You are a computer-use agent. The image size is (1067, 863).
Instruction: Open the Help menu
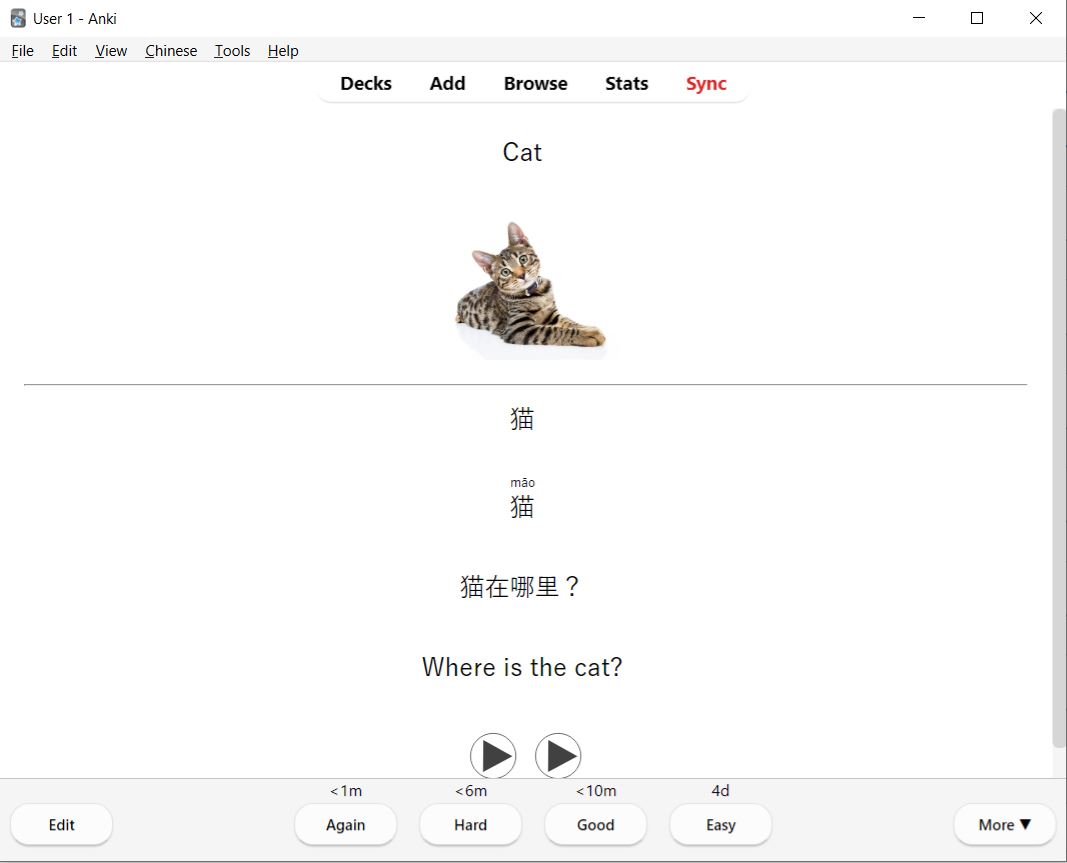tap(283, 51)
